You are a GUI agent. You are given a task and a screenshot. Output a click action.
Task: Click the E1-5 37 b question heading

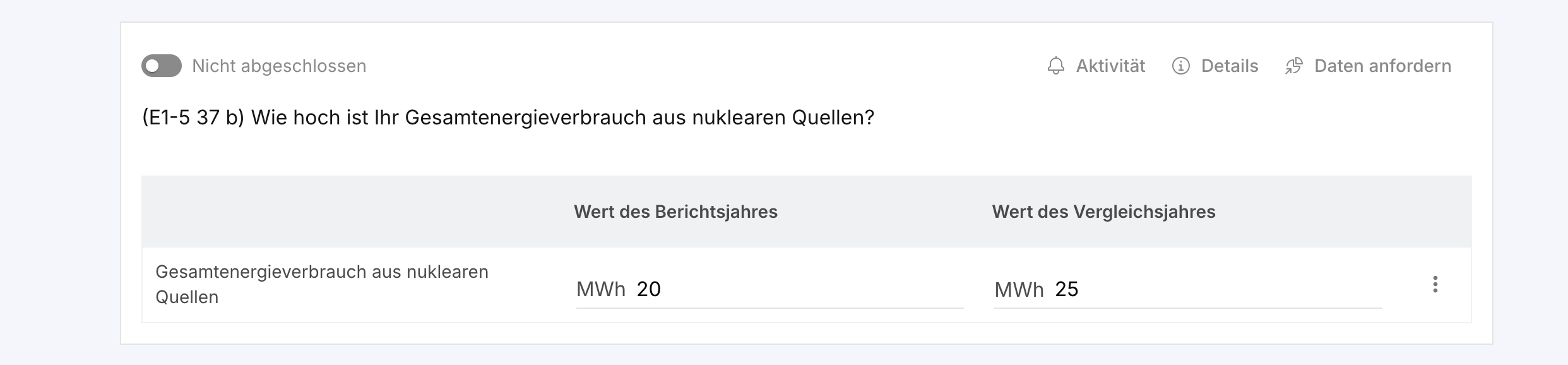tap(508, 117)
